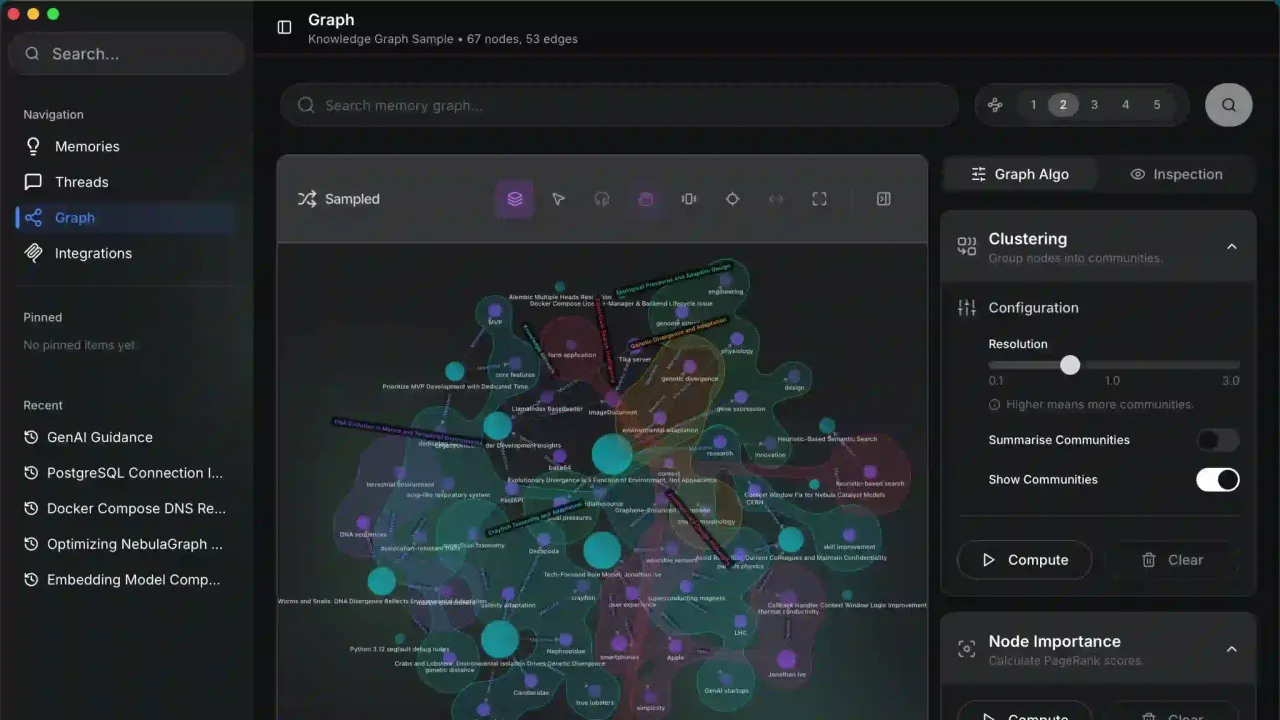1280x720 pixels.
Task: Click the 'Heuristic-based search' node label
Action: pos(869,484)
